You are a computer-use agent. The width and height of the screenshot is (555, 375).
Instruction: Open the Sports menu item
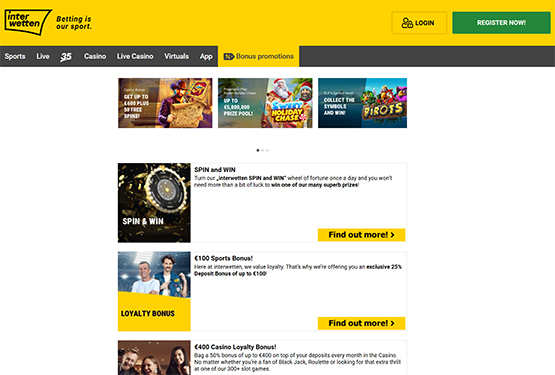[x=15, y=56]
